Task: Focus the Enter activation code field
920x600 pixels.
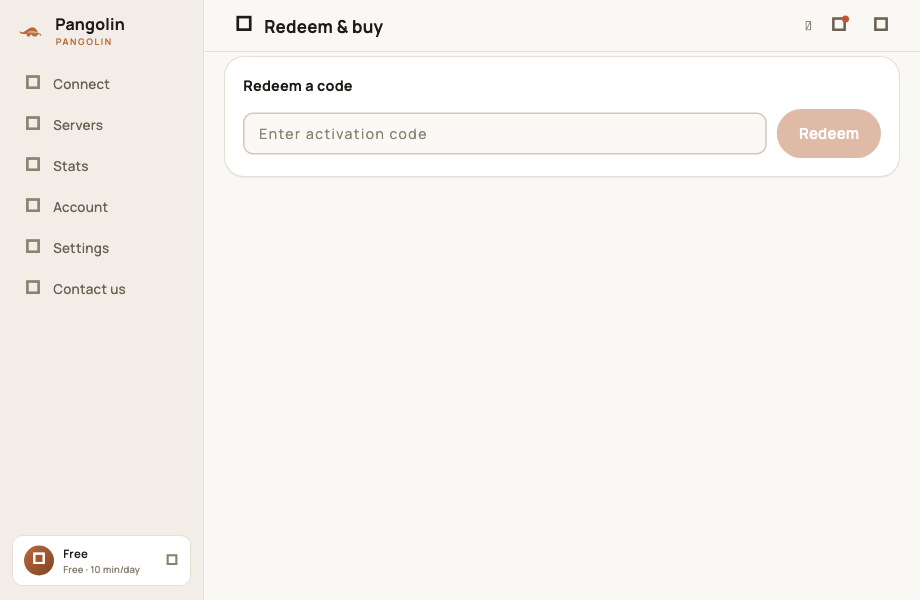Action: click(x=505, y=134)
